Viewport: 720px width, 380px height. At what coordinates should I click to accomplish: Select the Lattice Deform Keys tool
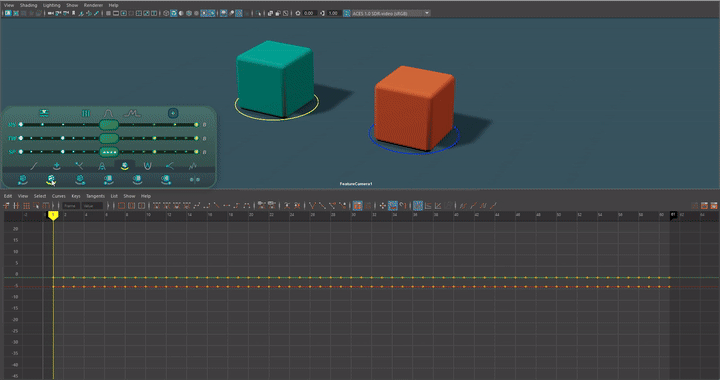tap(26, 206)
